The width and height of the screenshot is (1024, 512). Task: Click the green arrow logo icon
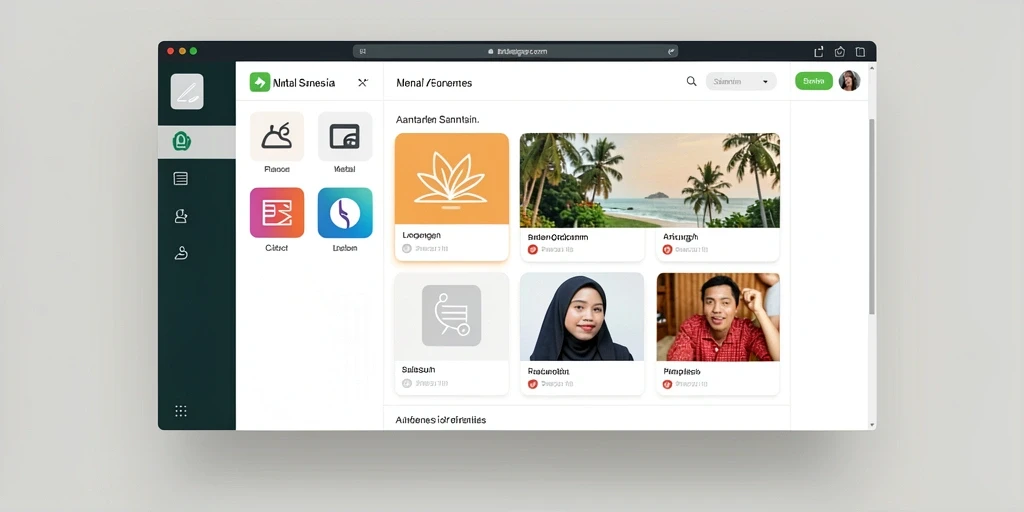tap(260, 82)
